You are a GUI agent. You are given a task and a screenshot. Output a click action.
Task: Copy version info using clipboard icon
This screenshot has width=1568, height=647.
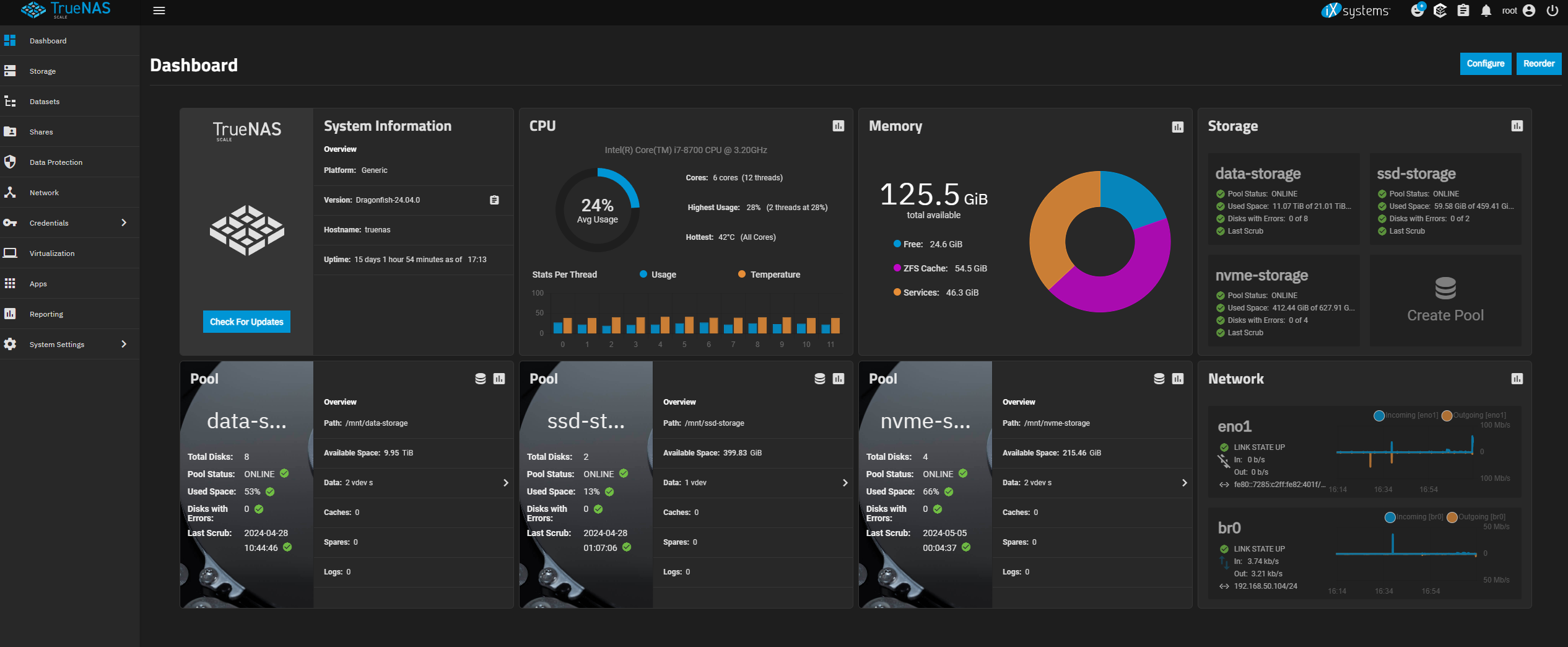[494, 200]
